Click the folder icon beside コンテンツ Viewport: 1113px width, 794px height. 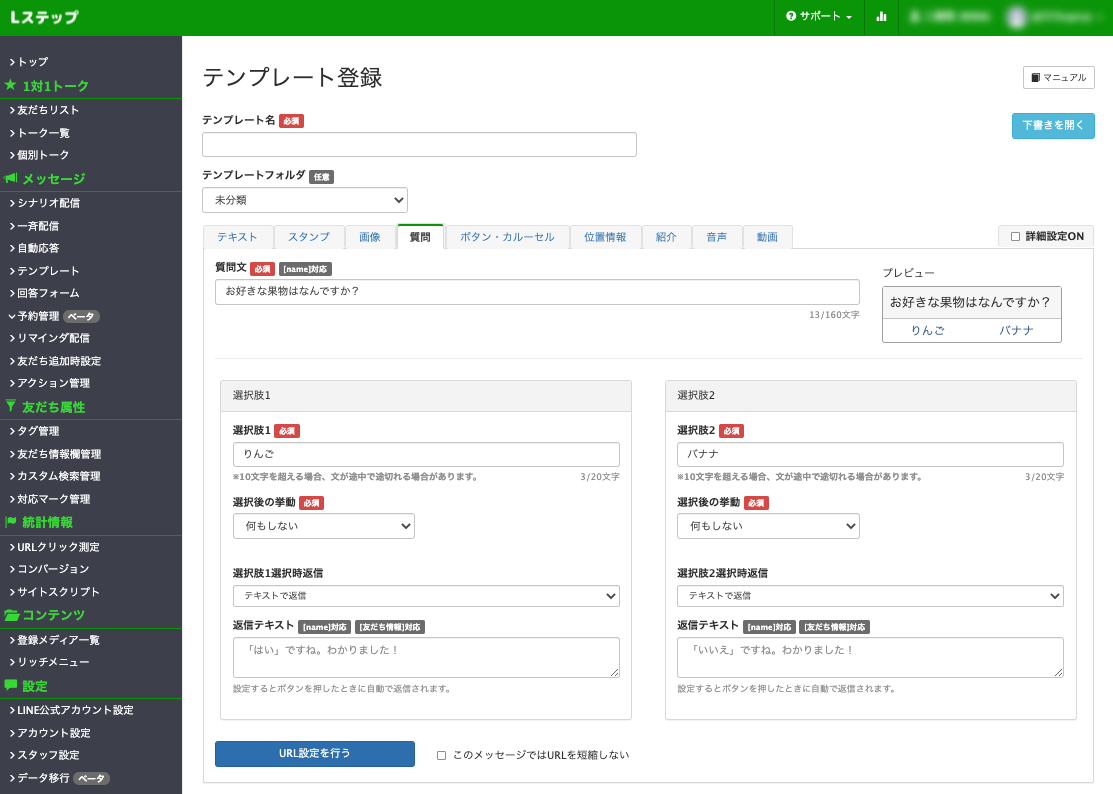[10, 617]
